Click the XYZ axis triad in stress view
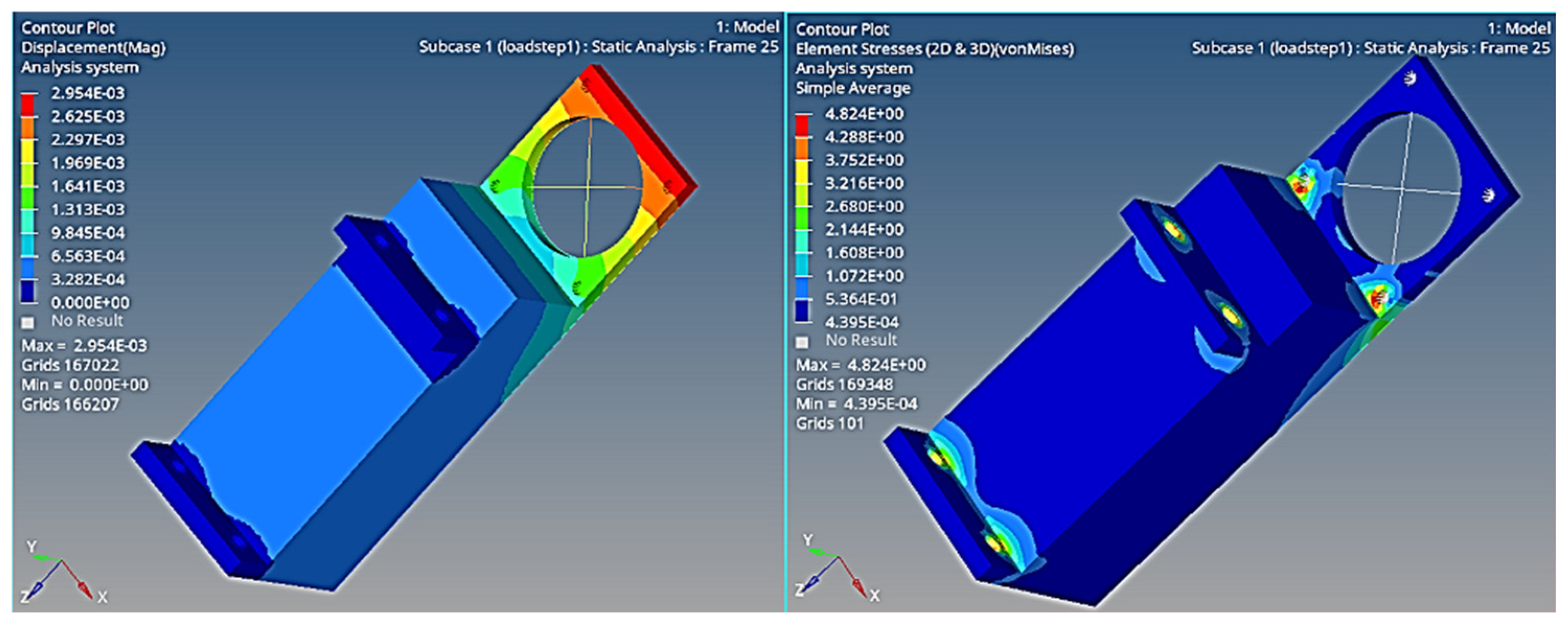This screenshot has width=1568, height=627. pyautogui.click(x=836, y=569)
